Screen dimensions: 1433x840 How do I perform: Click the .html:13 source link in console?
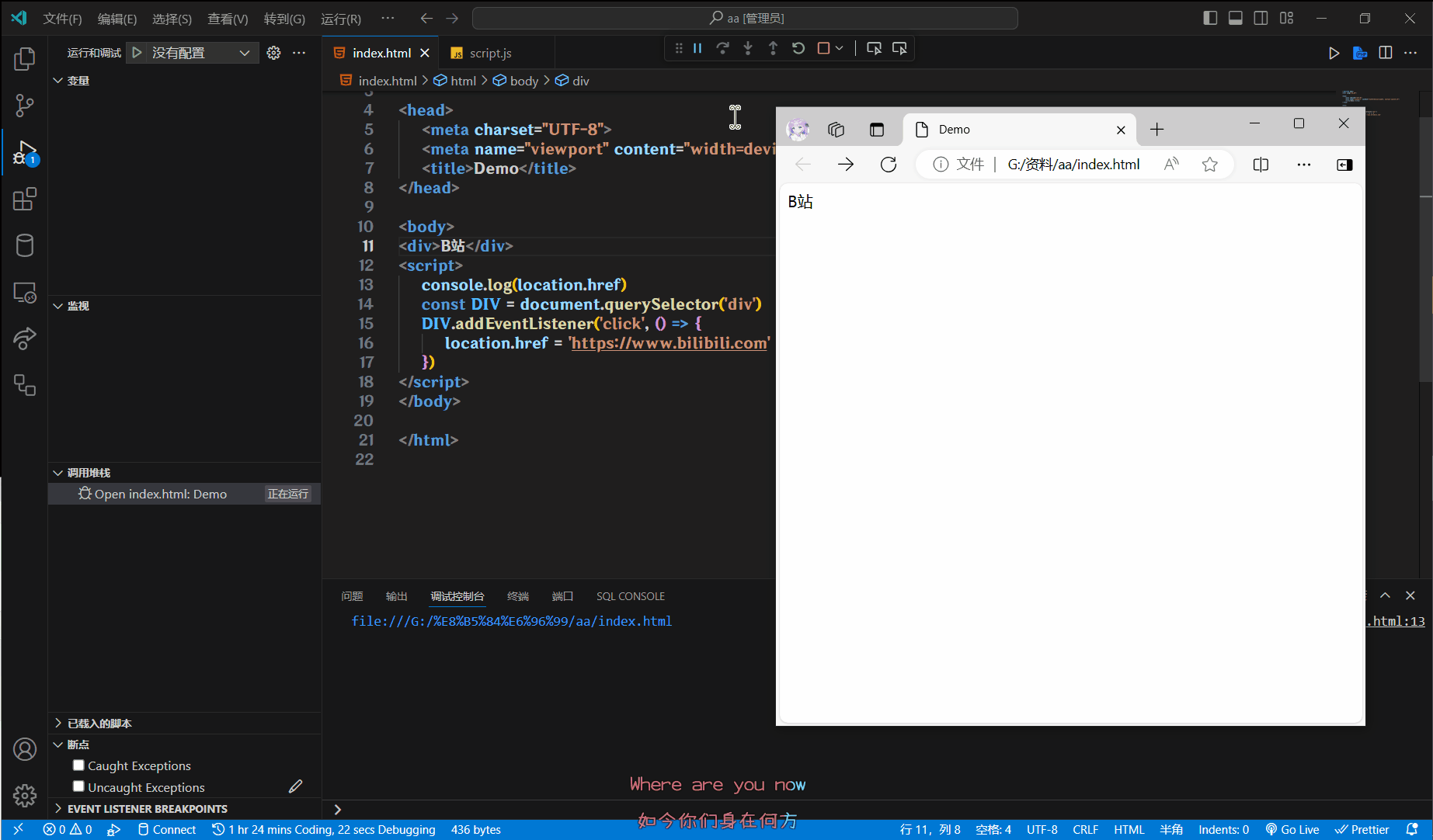(1396, 621)
